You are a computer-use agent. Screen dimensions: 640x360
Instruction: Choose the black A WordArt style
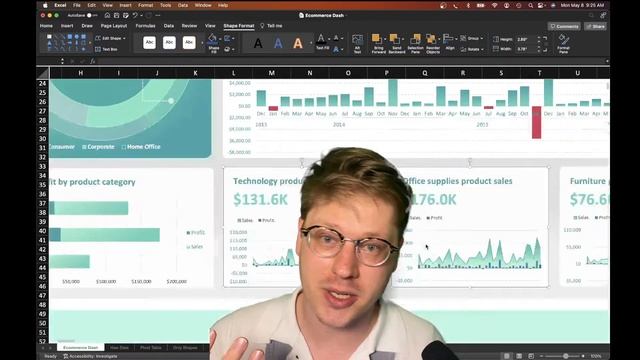coord(258,43)
